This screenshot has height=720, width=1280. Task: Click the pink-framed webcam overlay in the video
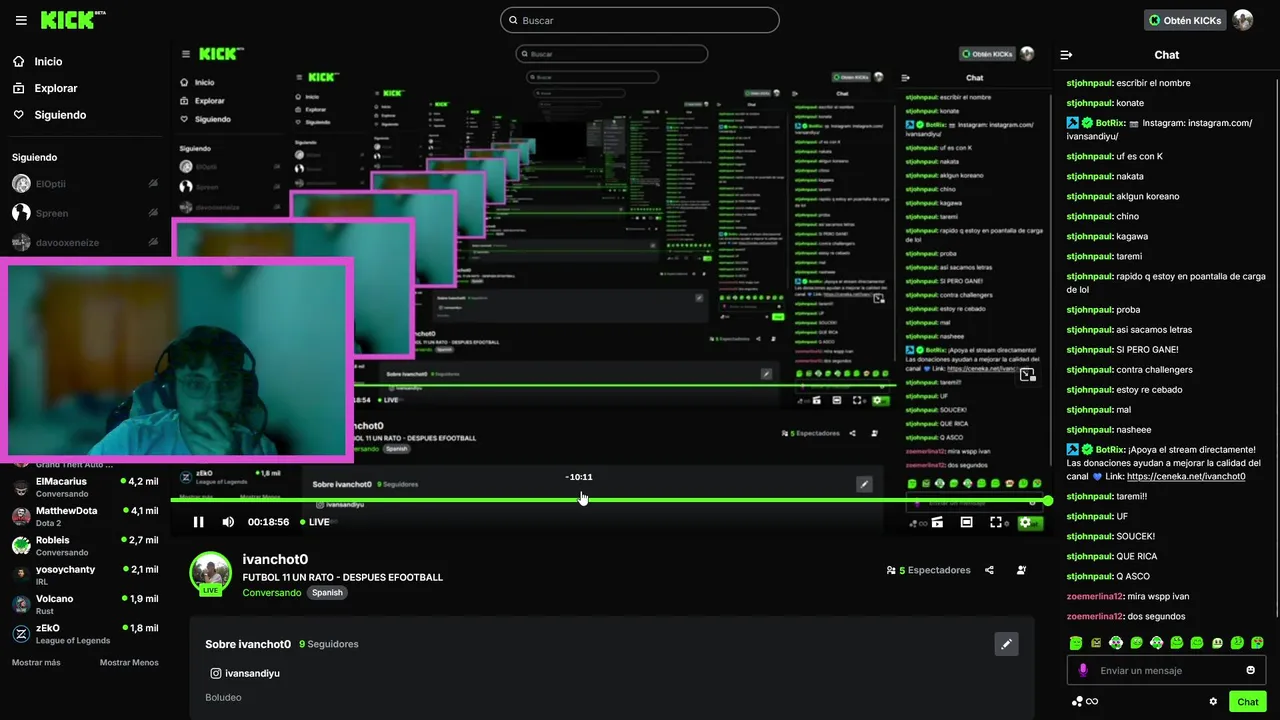click(x=178, y=360)
